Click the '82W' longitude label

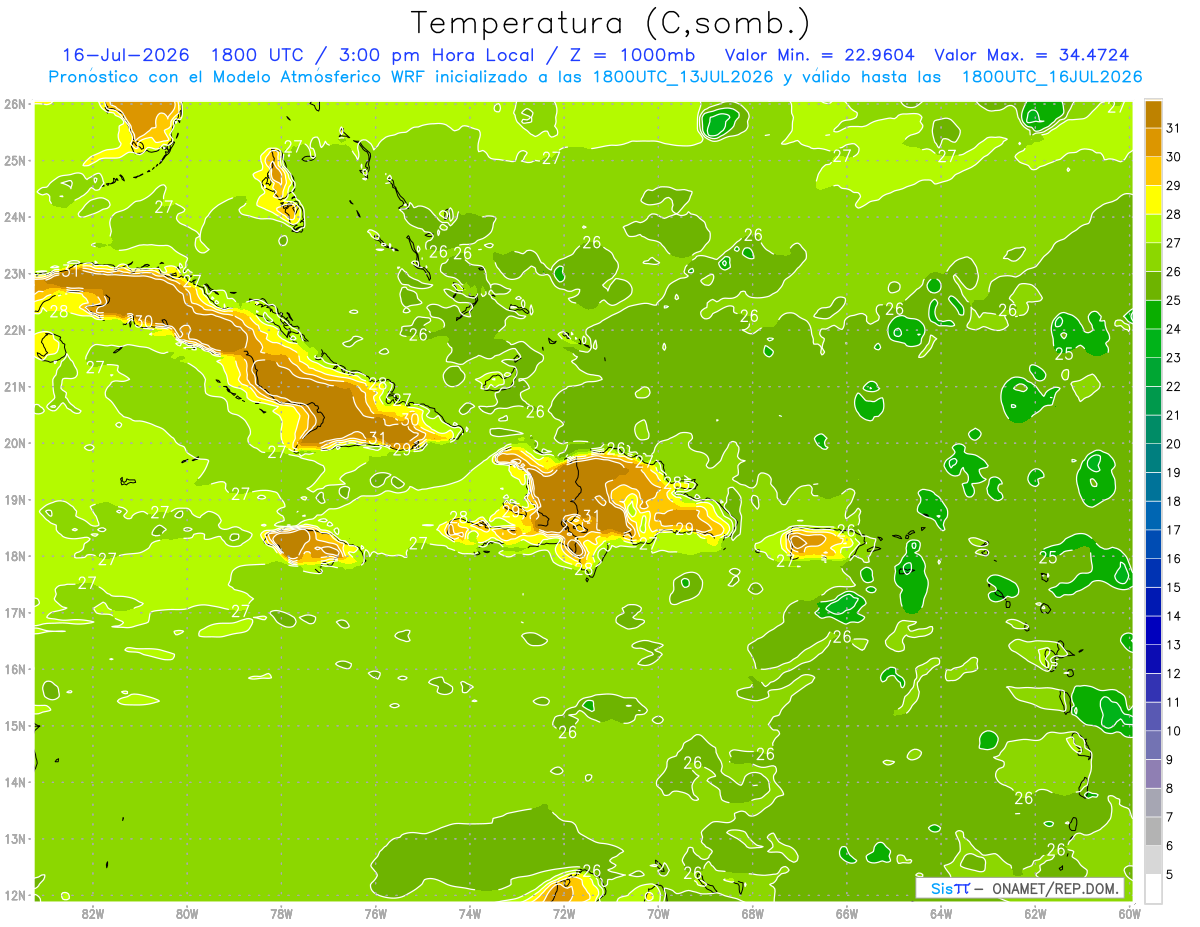click(x=93, y=914)
